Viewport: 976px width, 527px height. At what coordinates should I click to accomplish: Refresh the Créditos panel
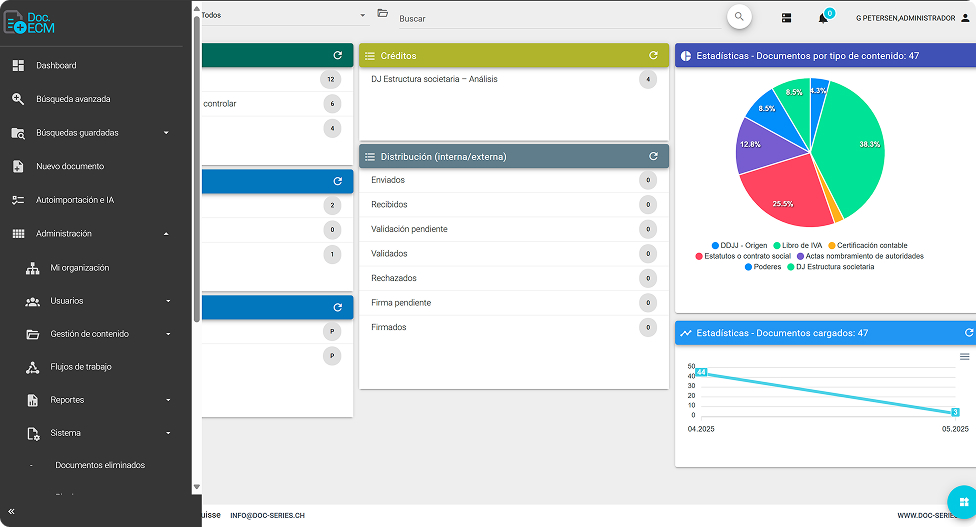pyautogui.click(x=653, y=56)
